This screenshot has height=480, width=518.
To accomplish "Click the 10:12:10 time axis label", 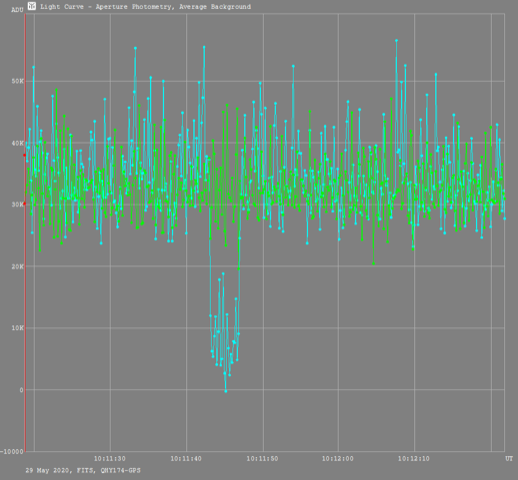I will pos(414,459).
